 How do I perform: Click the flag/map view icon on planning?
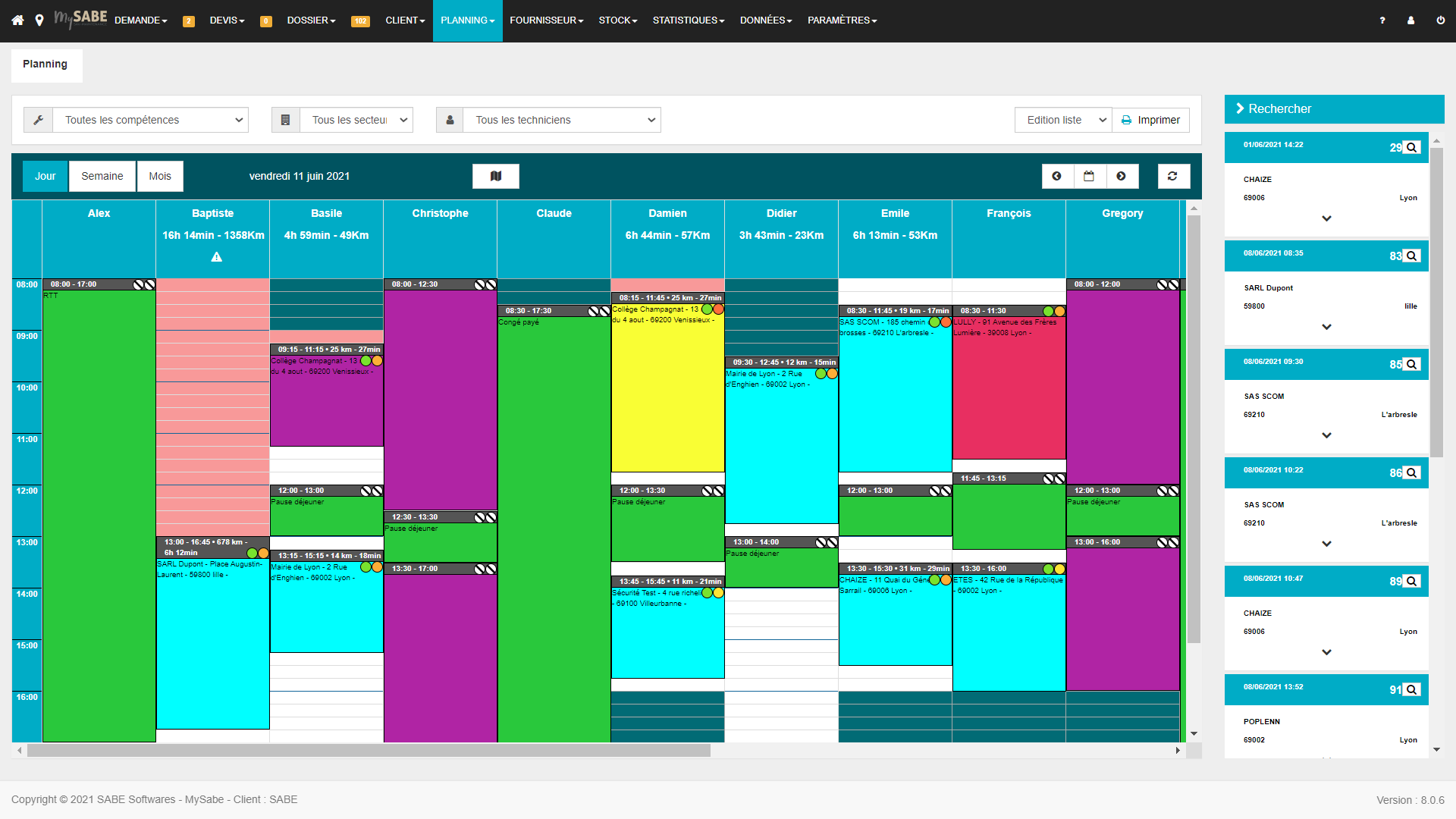pyautogui.click(x=495, y=176)
